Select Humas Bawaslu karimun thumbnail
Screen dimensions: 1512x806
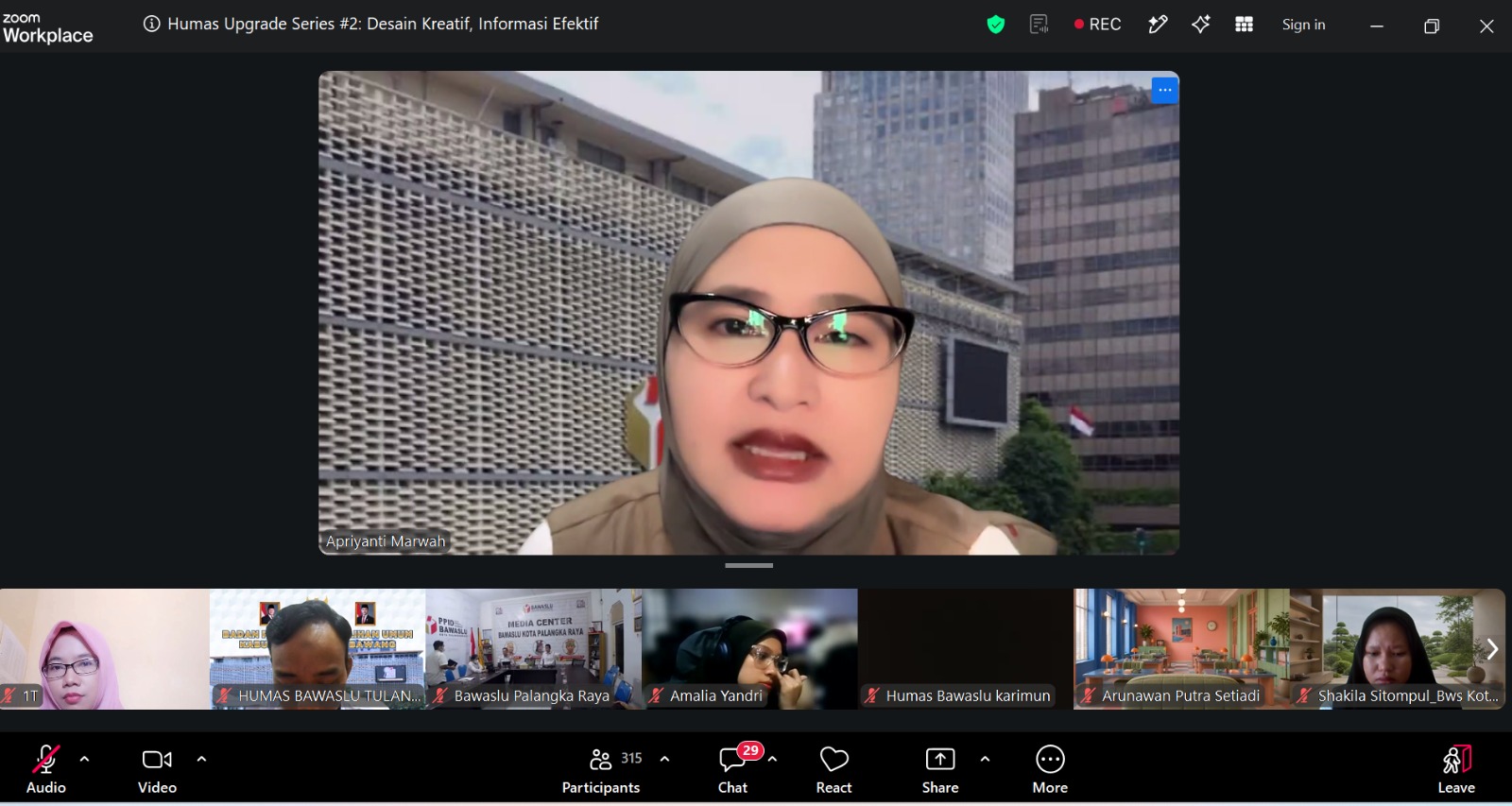[x=966, y=649]
